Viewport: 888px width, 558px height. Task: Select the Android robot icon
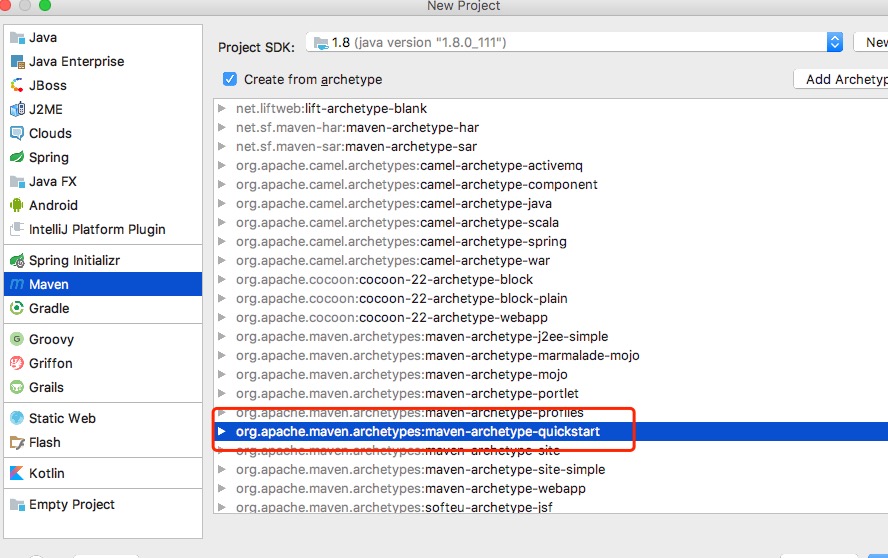[x=18, y=206]
